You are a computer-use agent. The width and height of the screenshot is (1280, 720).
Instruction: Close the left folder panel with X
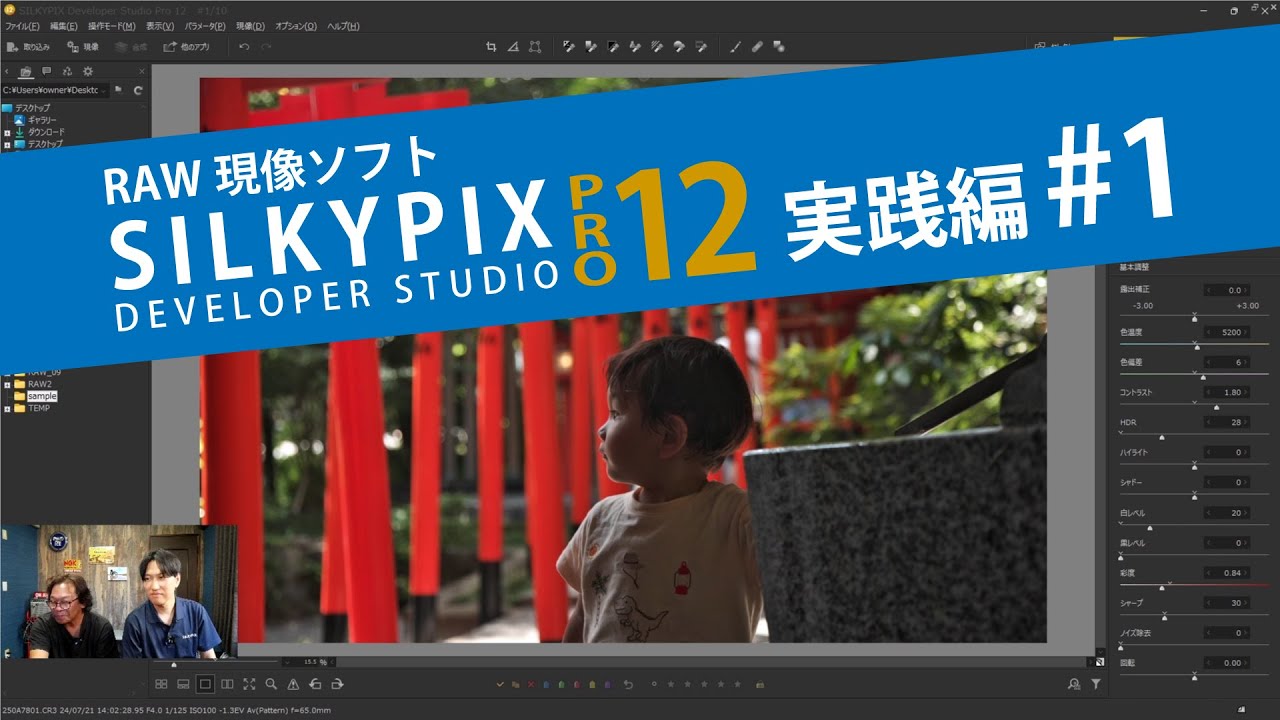[x=142, y=72]
